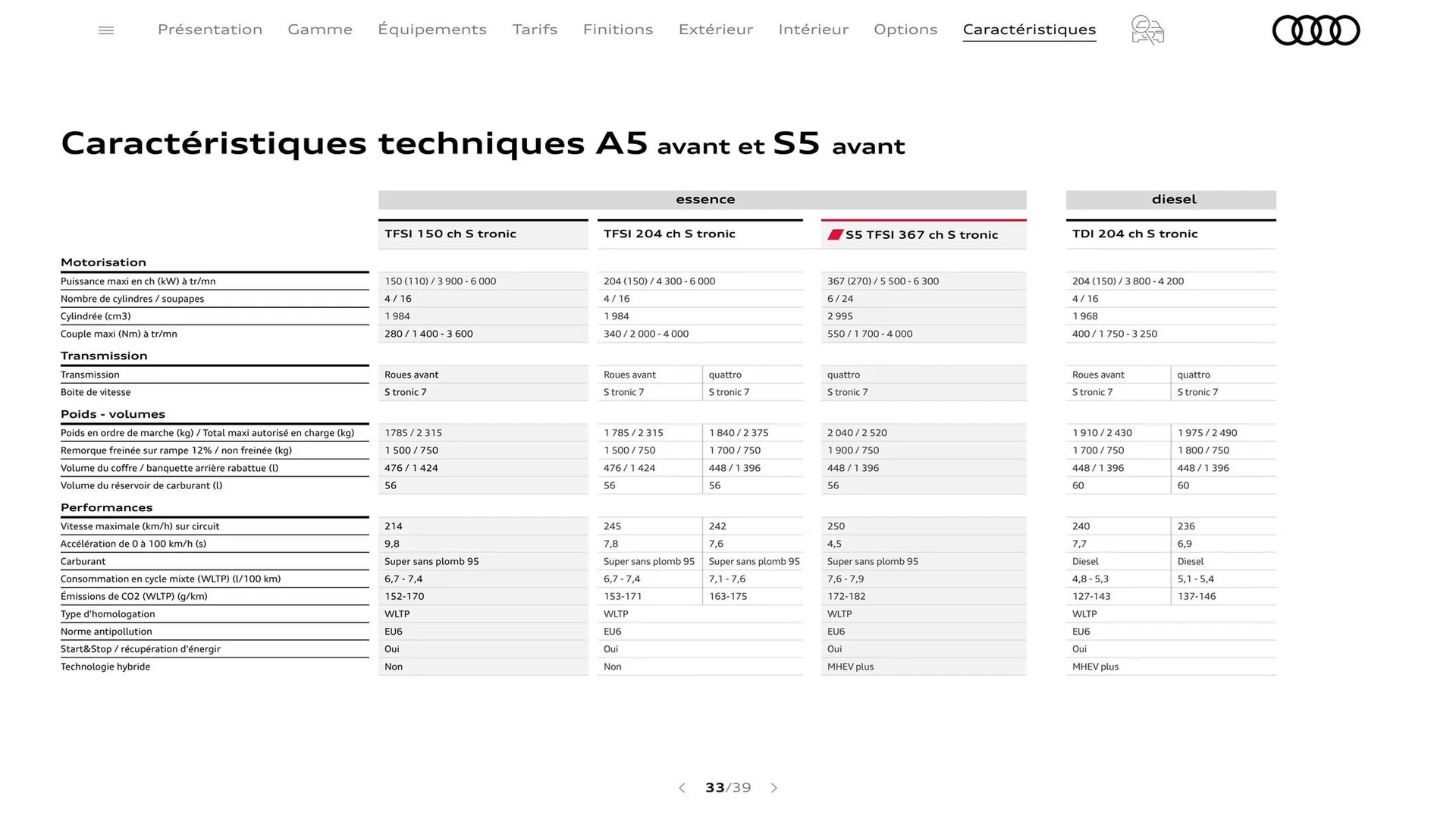This screenshot has height=819, width=1456.
Task: Click the page number 33/39 indicator
Action: 727,788
